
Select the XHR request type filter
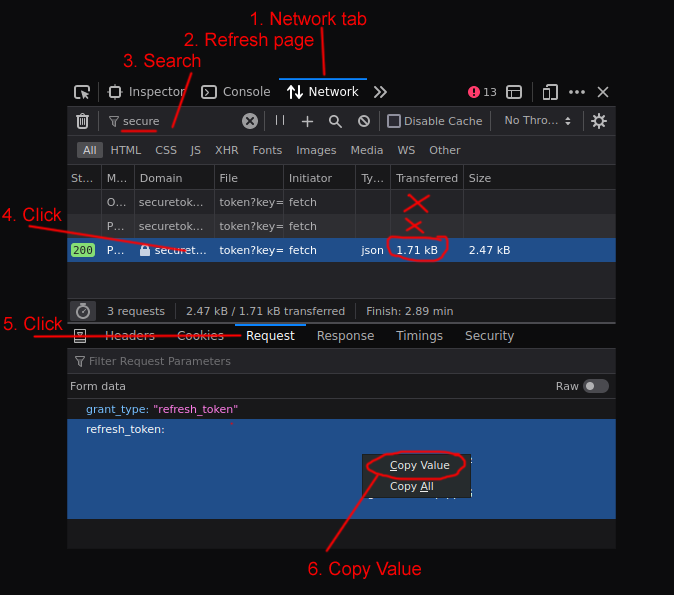226,150
